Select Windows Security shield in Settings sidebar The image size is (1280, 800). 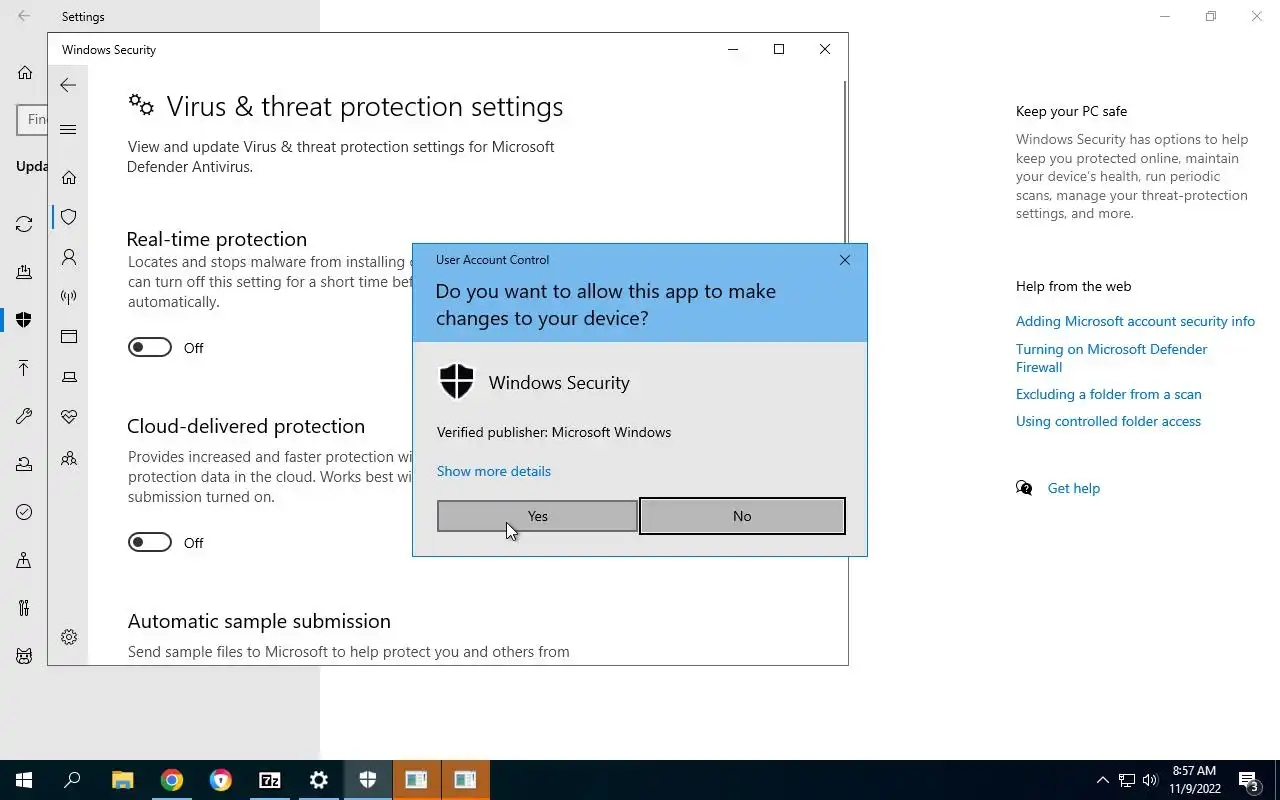click(x=24, y=320)
